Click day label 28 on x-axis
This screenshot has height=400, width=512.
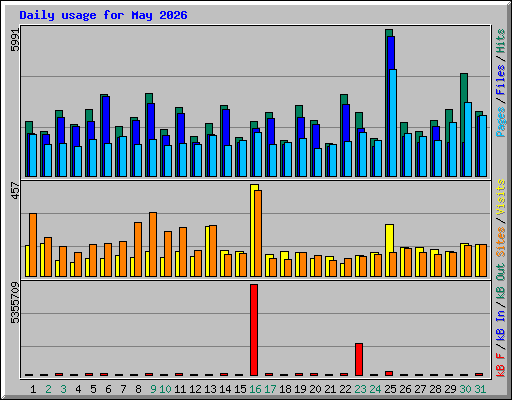435,389
